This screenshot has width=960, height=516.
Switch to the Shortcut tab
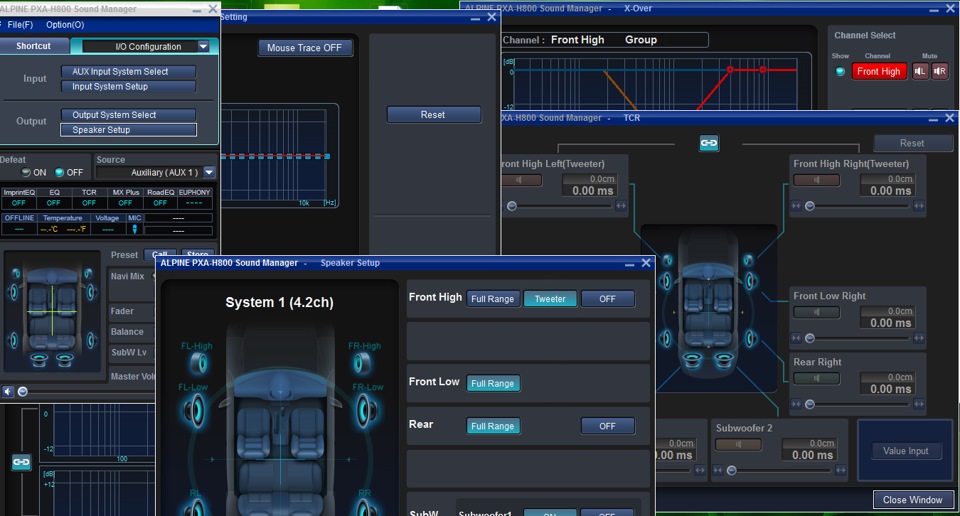click(34, 46)
